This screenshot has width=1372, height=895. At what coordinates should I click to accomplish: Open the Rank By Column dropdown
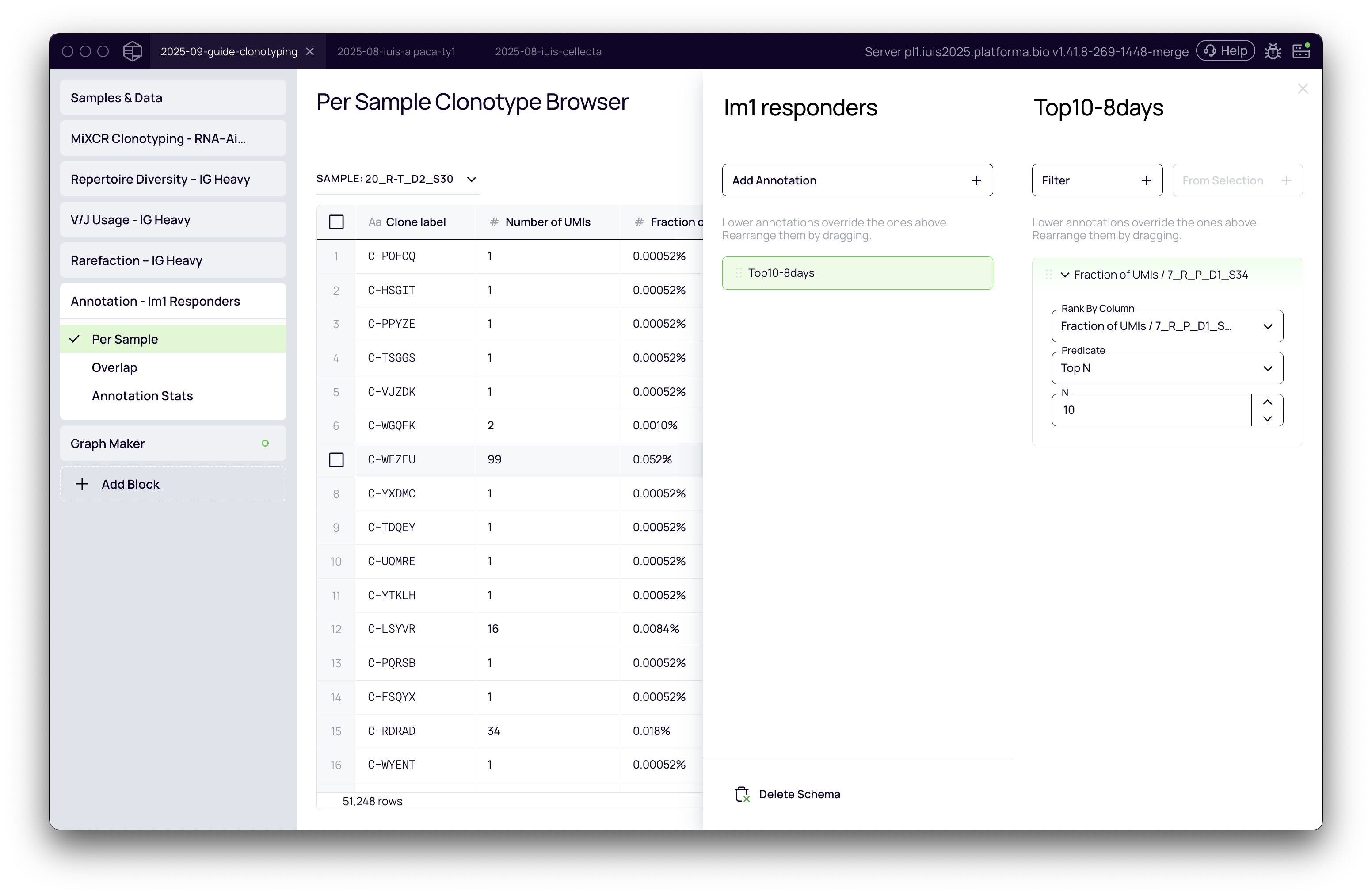pos(1167,326)
